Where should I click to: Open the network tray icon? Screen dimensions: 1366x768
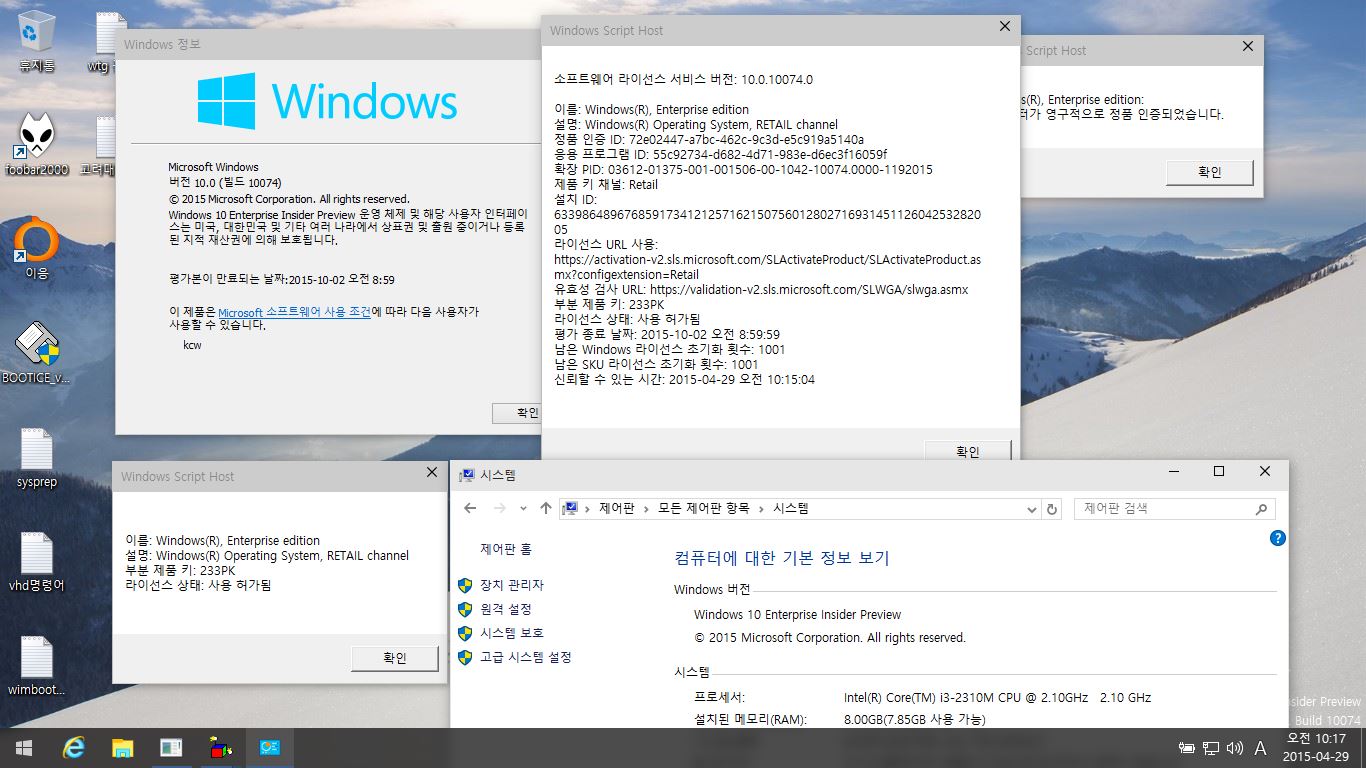click(1211, 748)
